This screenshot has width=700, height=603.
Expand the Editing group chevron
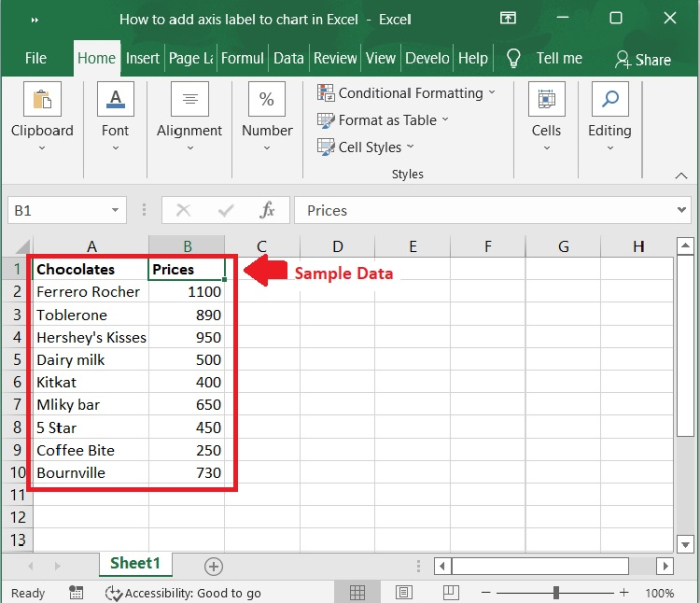610,148
